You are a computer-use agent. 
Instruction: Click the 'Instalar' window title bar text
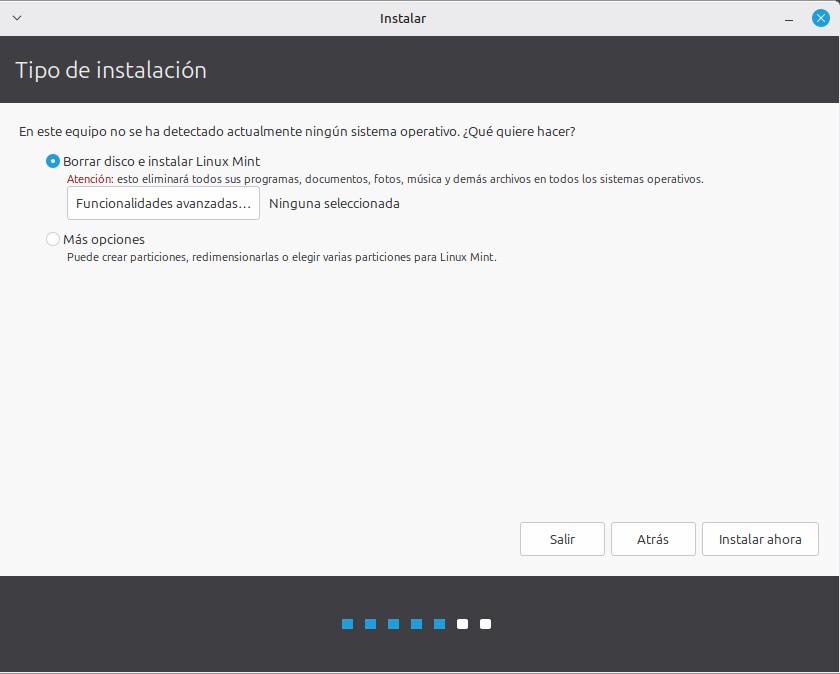click(403, 18)
